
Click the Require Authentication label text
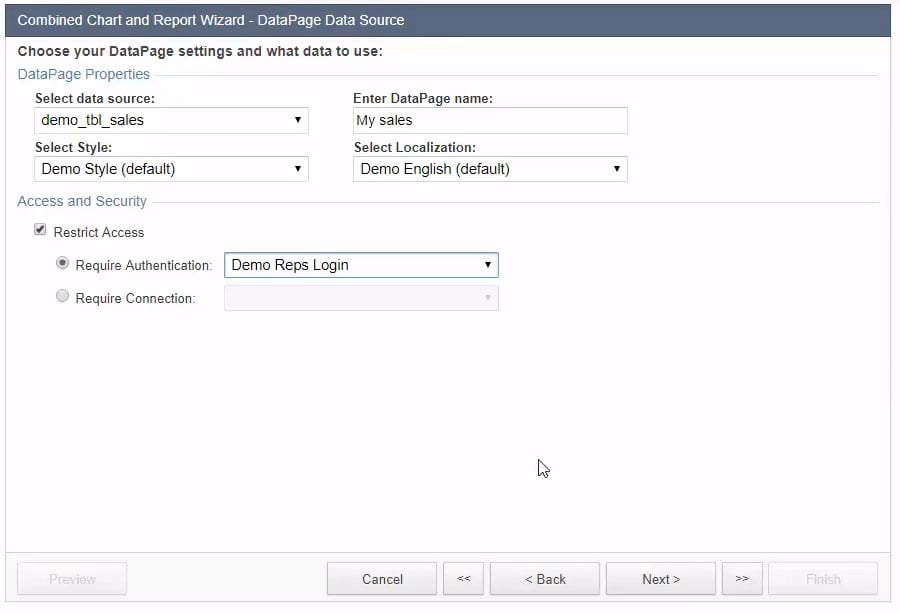tap(144, 266)
